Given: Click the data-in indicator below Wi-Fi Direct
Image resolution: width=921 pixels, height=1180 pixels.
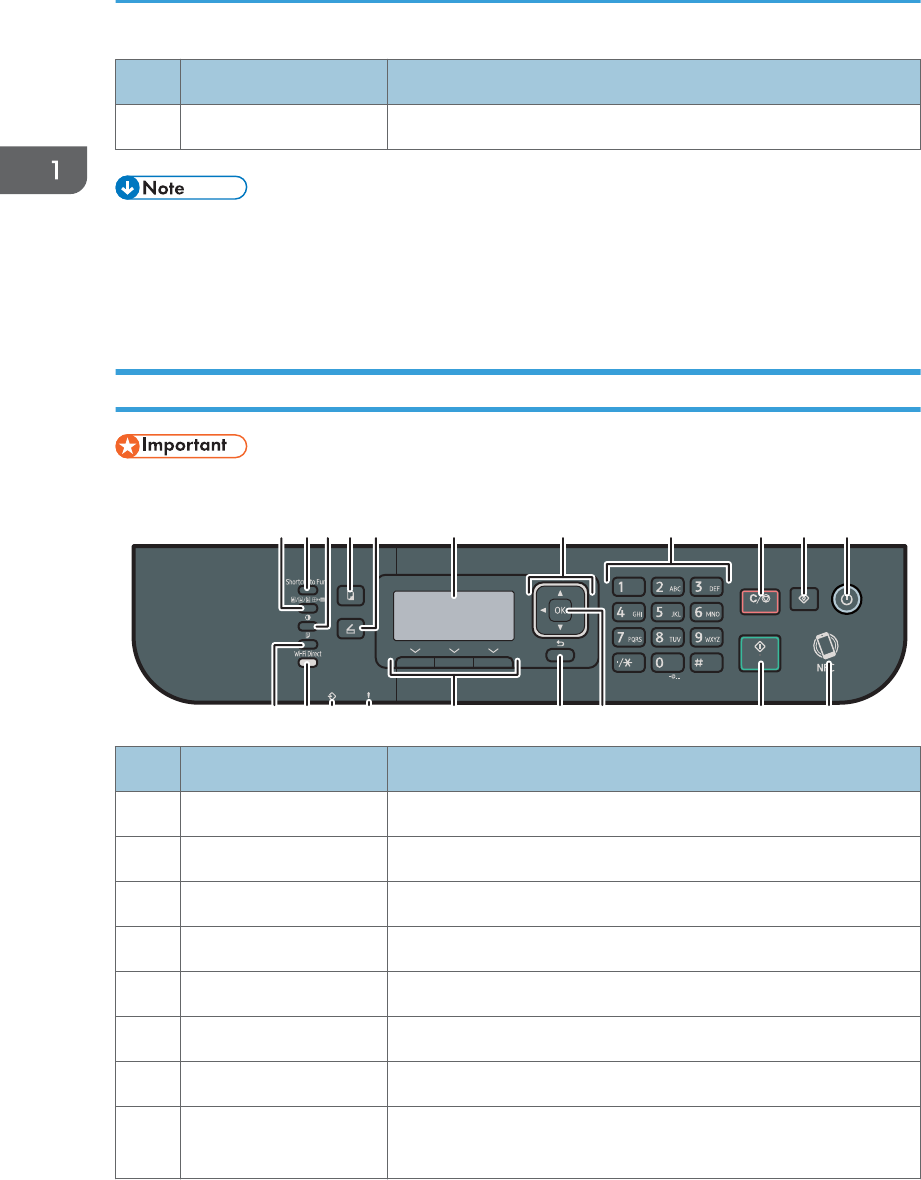Looking at the screenshot, I should [x=332, y=696].
